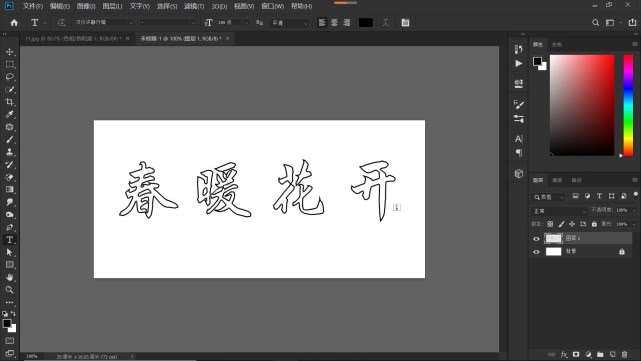The height and width of the screenshot is (361, 641).
Task: Open the 编辑(E) menu
Action: [60, 6]
